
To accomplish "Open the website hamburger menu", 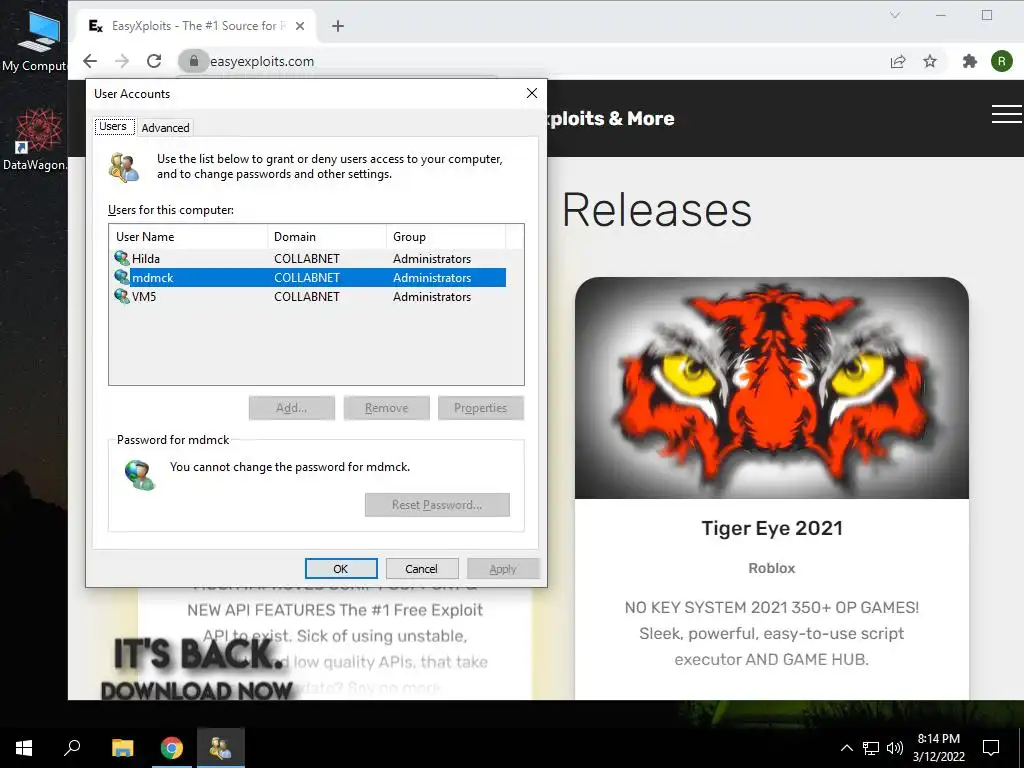I will [1006, 114].
